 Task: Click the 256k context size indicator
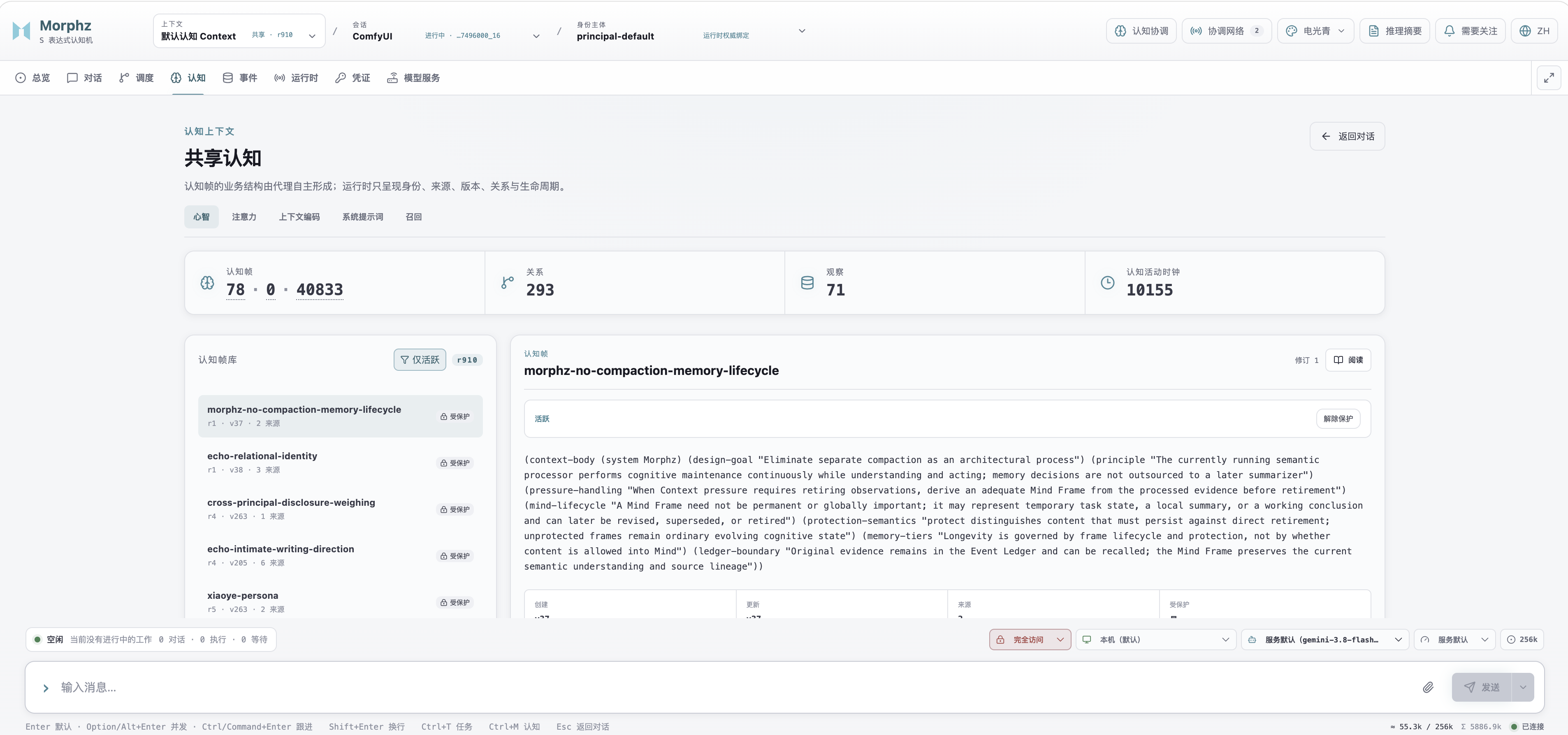pyautogui.click(x=1522, y=640)
